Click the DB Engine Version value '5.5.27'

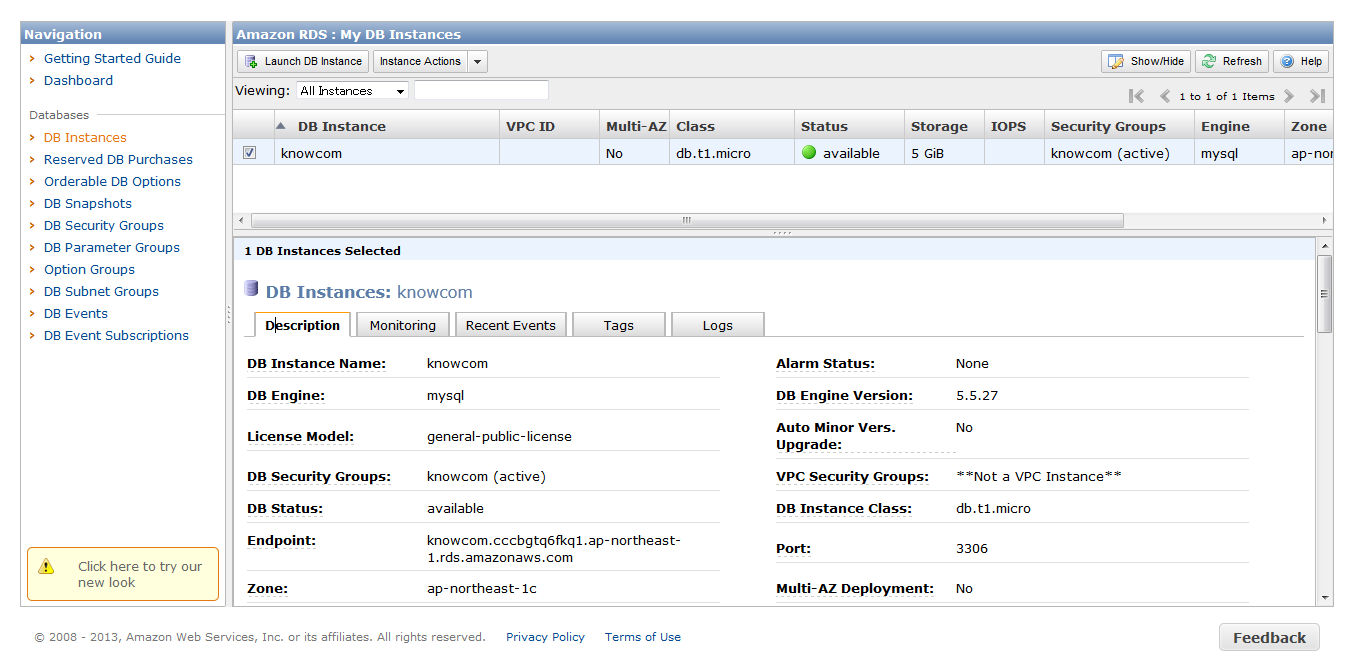click(977, 396)
